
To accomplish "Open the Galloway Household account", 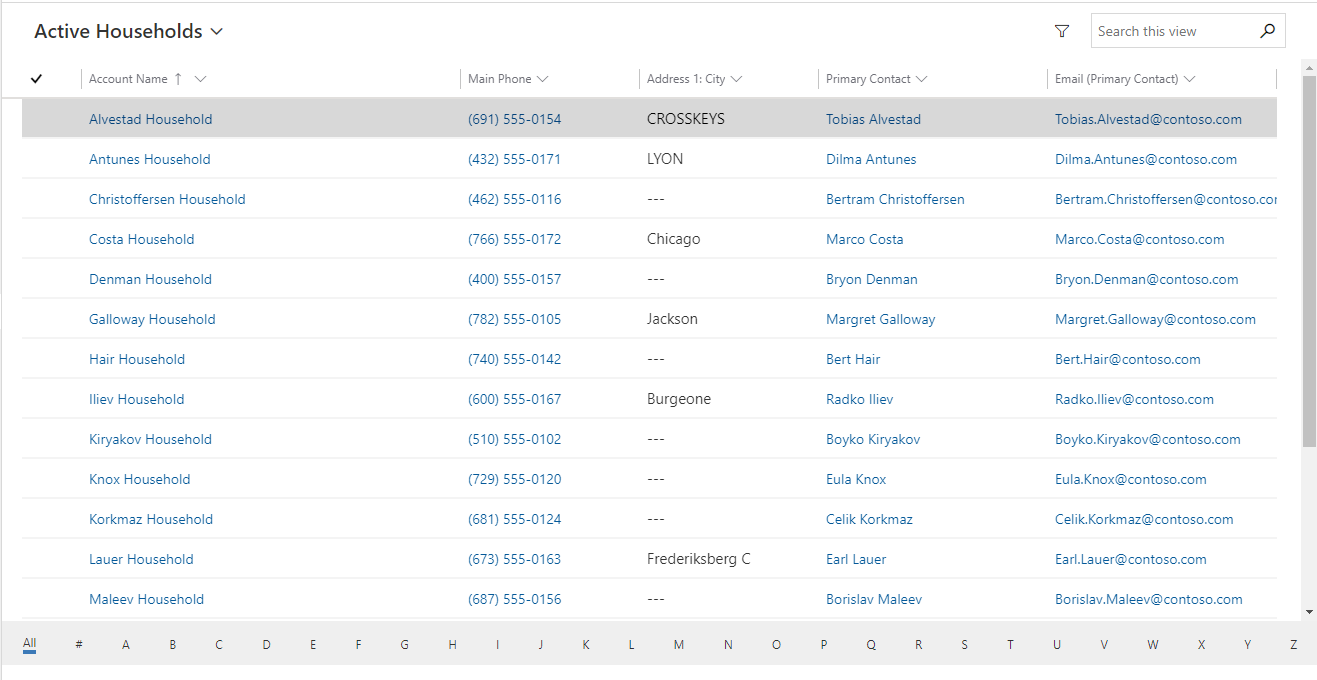I will (152, 319).
